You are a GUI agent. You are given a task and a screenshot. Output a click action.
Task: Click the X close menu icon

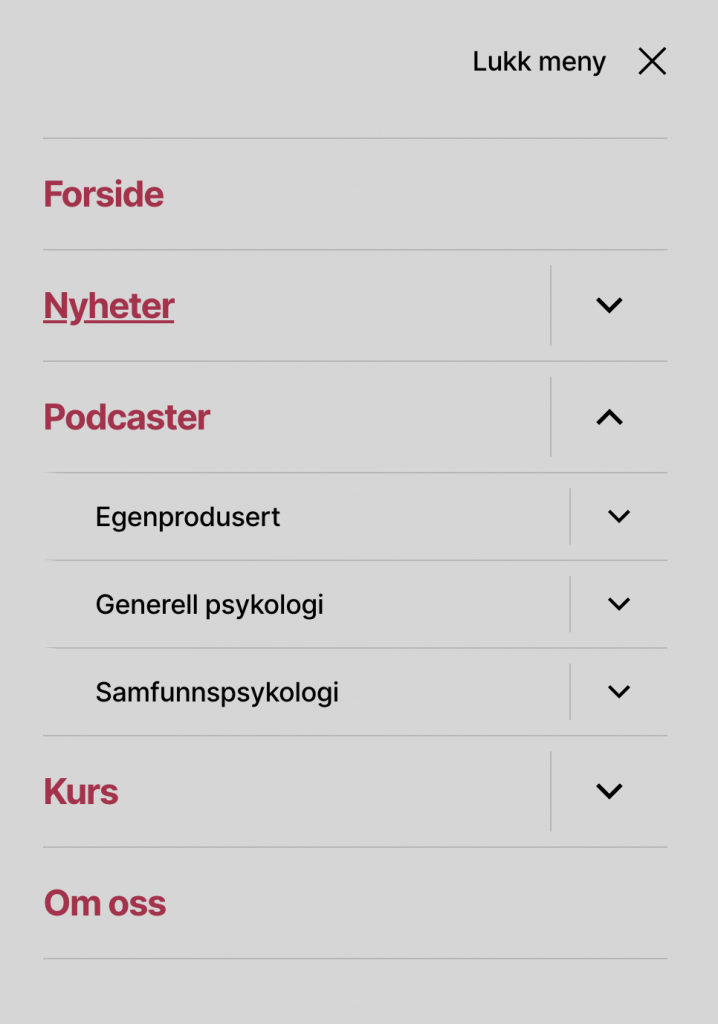(652, 62)
